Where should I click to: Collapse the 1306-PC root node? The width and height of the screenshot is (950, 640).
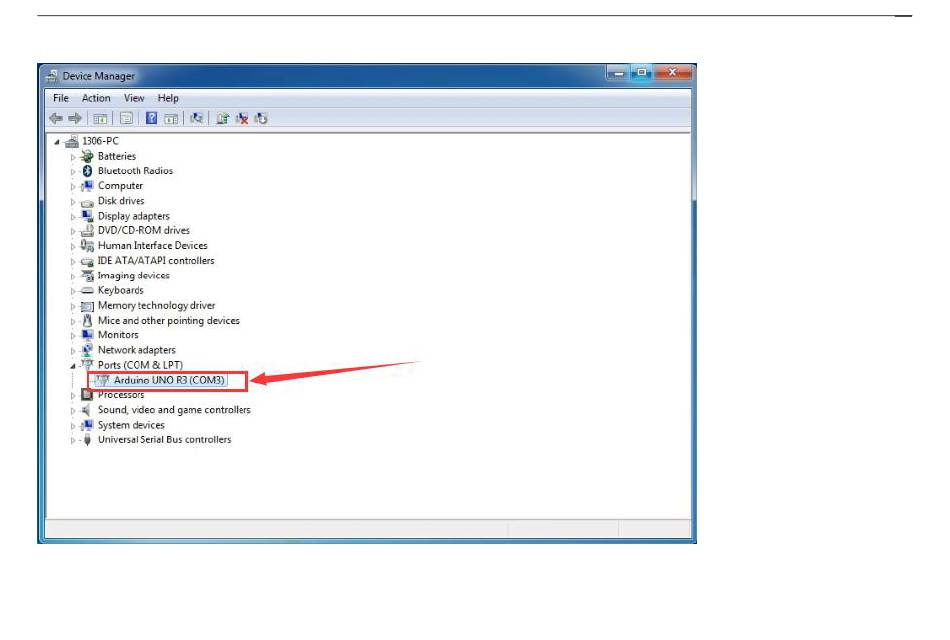click(x=57, y=142)
